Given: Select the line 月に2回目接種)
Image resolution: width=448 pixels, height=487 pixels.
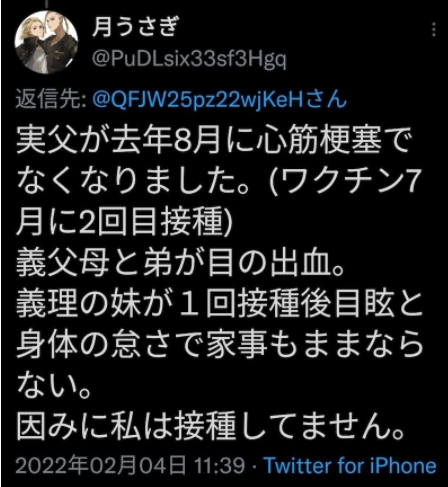Looking at the screenshot, I should pyautogui.click(x=123, y=221).
